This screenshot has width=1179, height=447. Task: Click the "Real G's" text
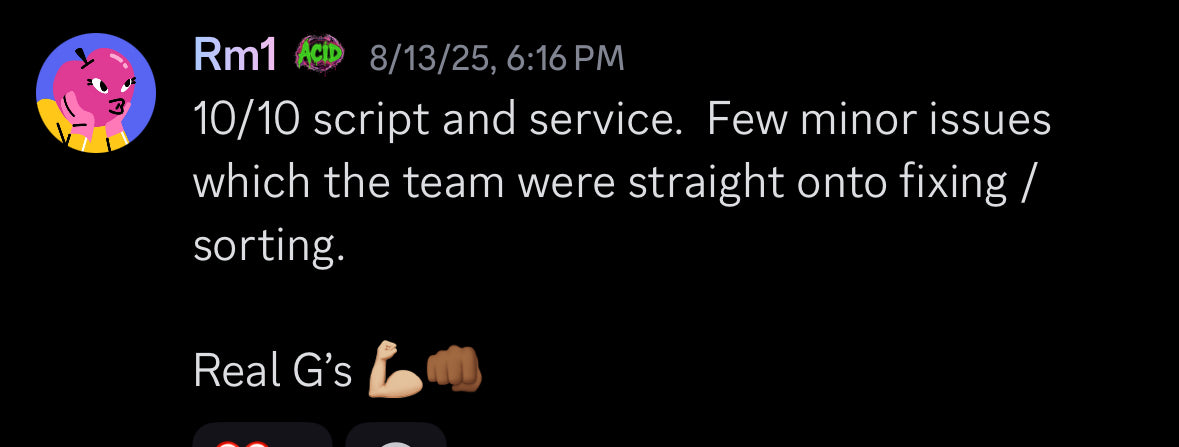pyautogui.click(x=273, y=371)
